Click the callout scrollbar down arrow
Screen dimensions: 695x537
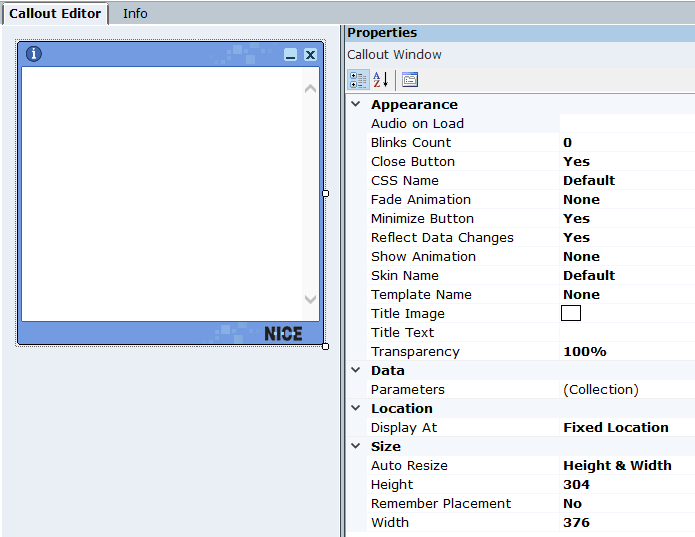pos(310,299)
